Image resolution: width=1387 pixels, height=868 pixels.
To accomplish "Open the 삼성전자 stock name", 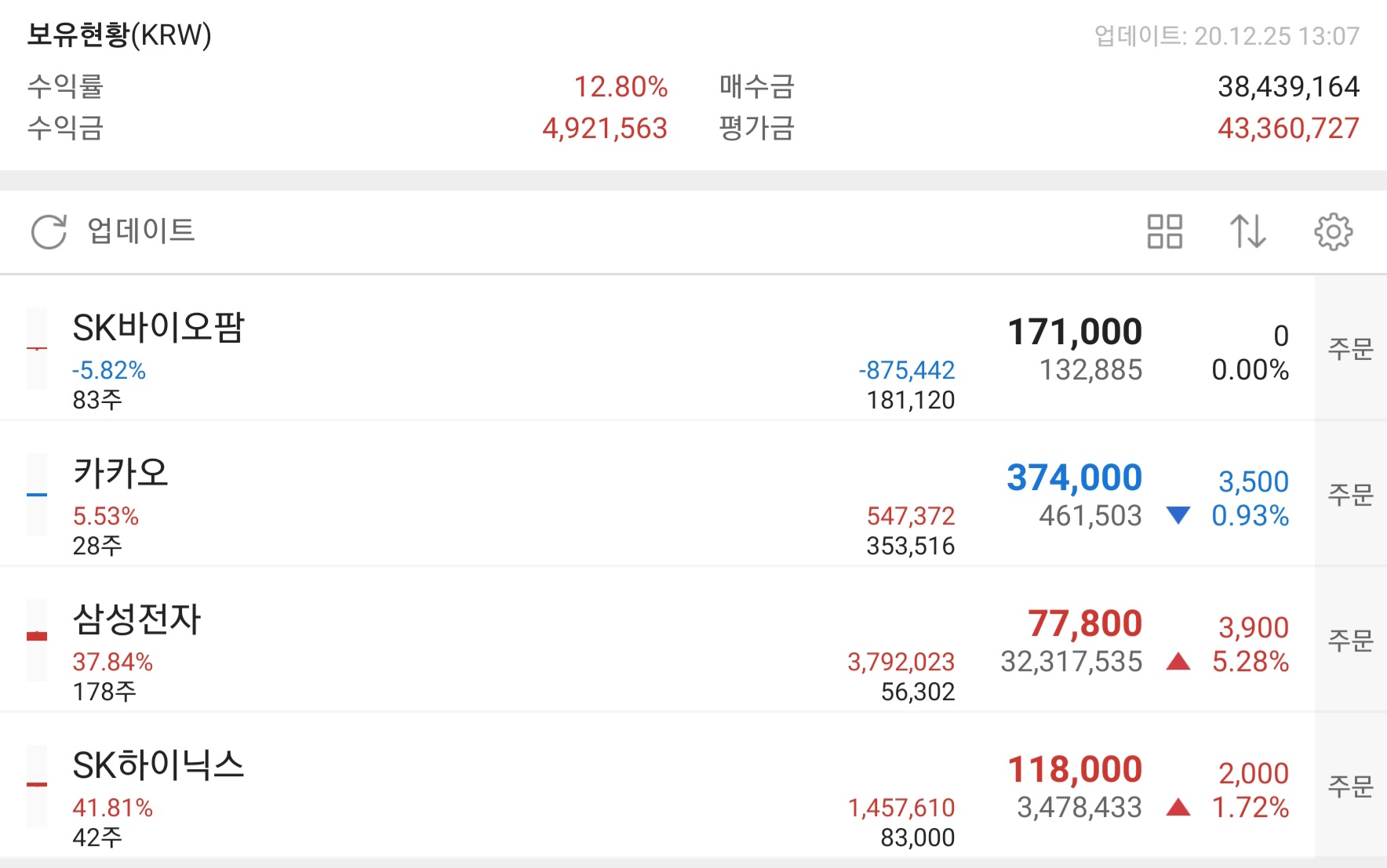I will [x=137, y=619].
